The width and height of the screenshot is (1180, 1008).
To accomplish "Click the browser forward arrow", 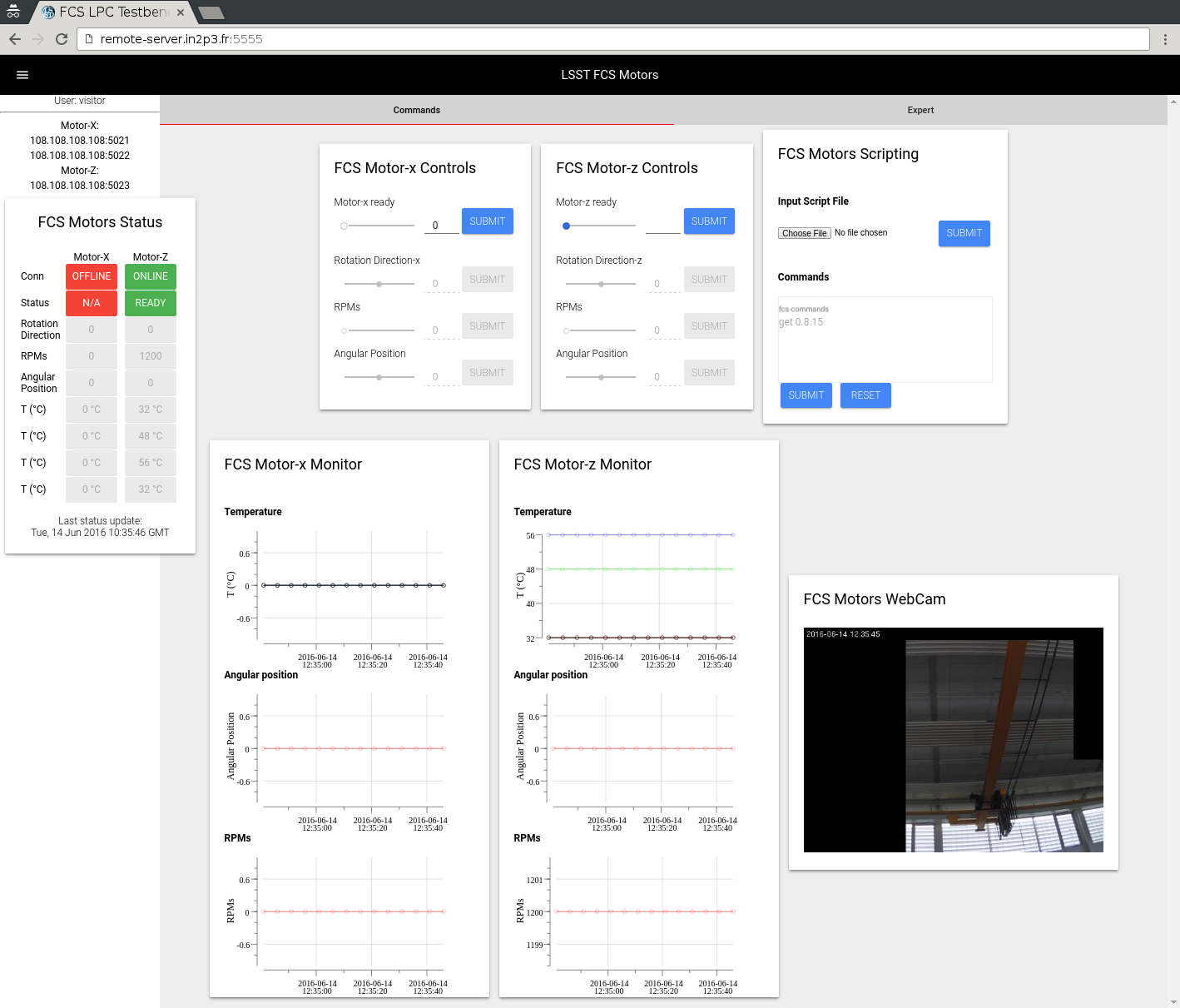I will (38, 39).
